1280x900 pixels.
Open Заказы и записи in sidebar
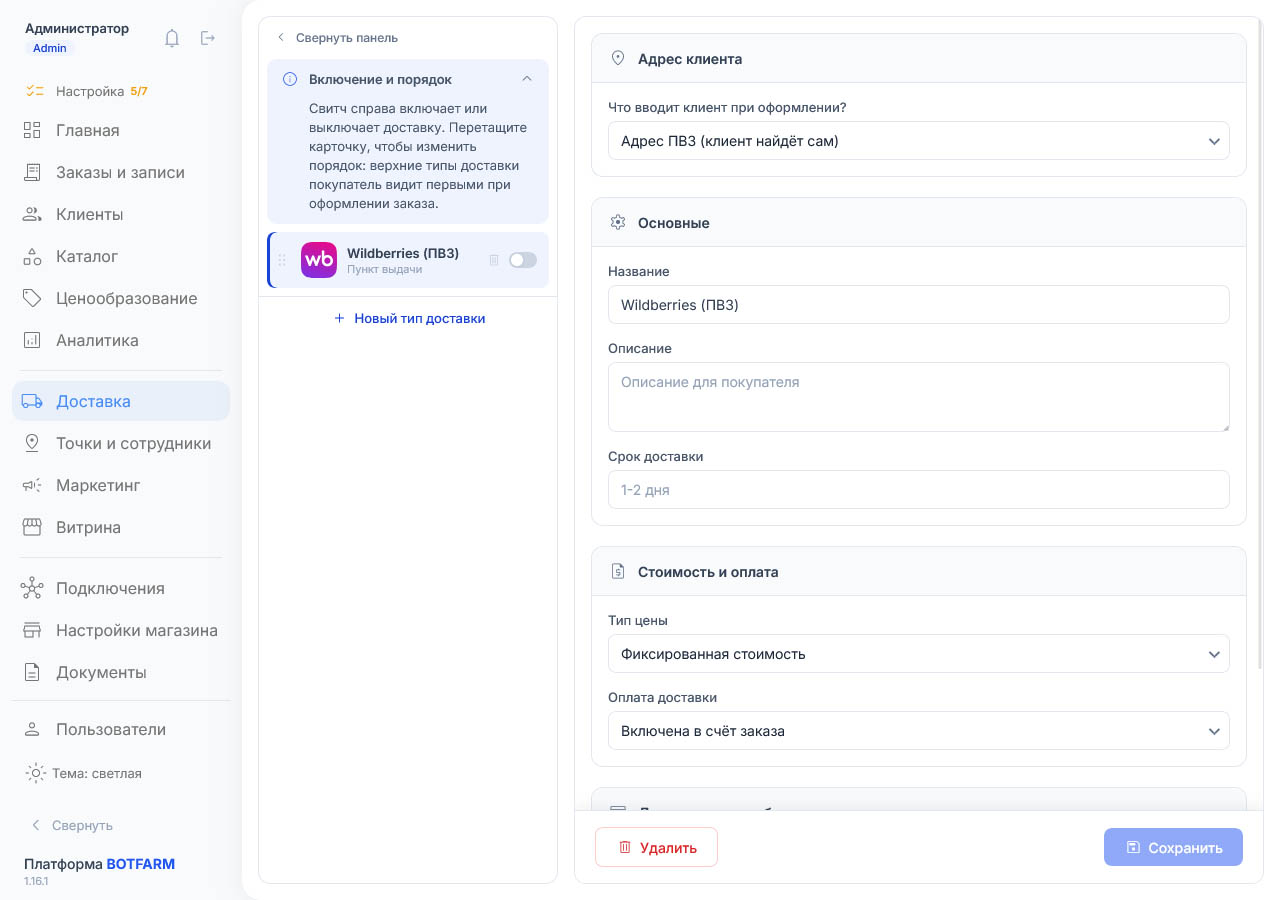pyautogui.click(x=121, y=172)
